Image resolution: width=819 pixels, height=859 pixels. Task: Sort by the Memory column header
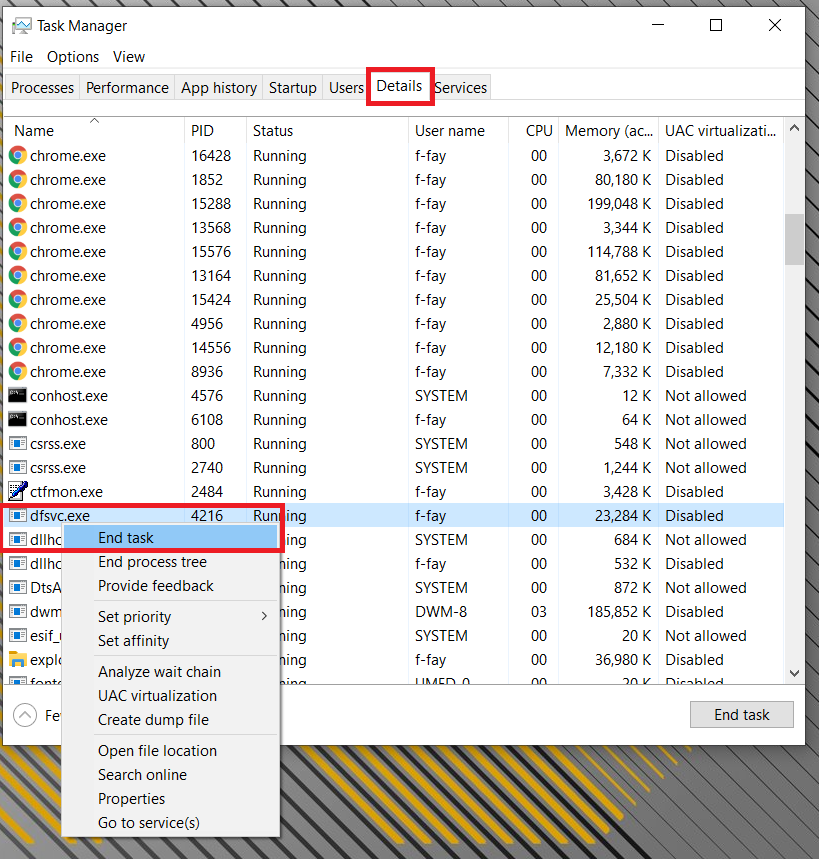tap(607, 131)
